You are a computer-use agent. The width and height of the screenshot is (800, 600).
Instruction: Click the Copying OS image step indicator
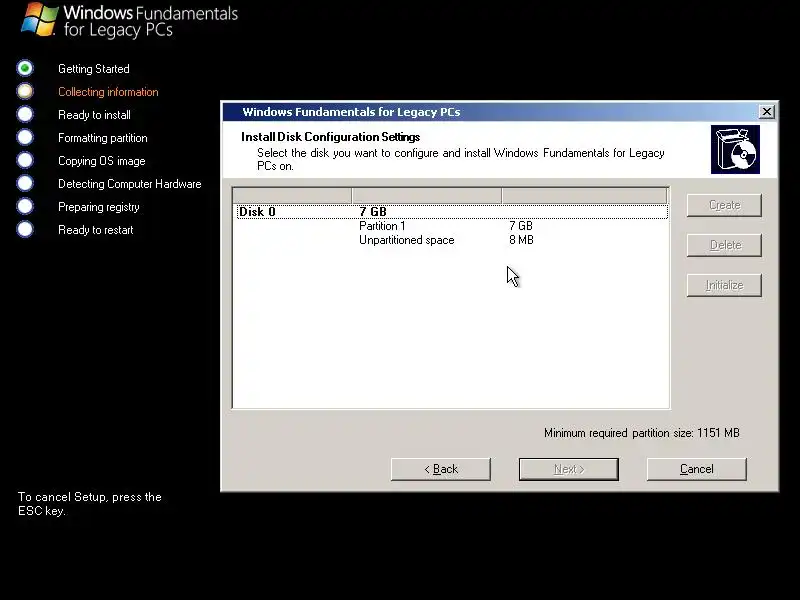pos(25,160)
